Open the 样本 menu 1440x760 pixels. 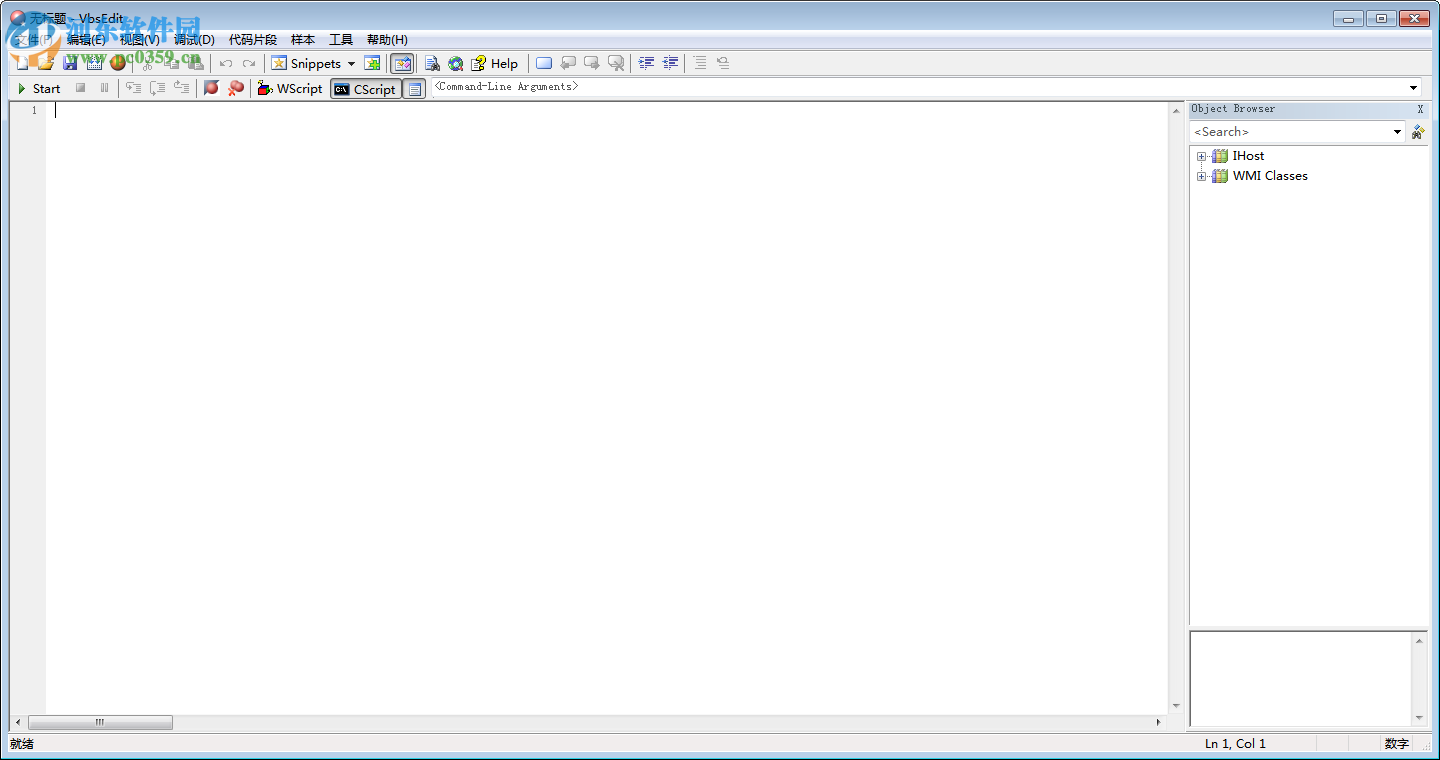pos(303,40)
